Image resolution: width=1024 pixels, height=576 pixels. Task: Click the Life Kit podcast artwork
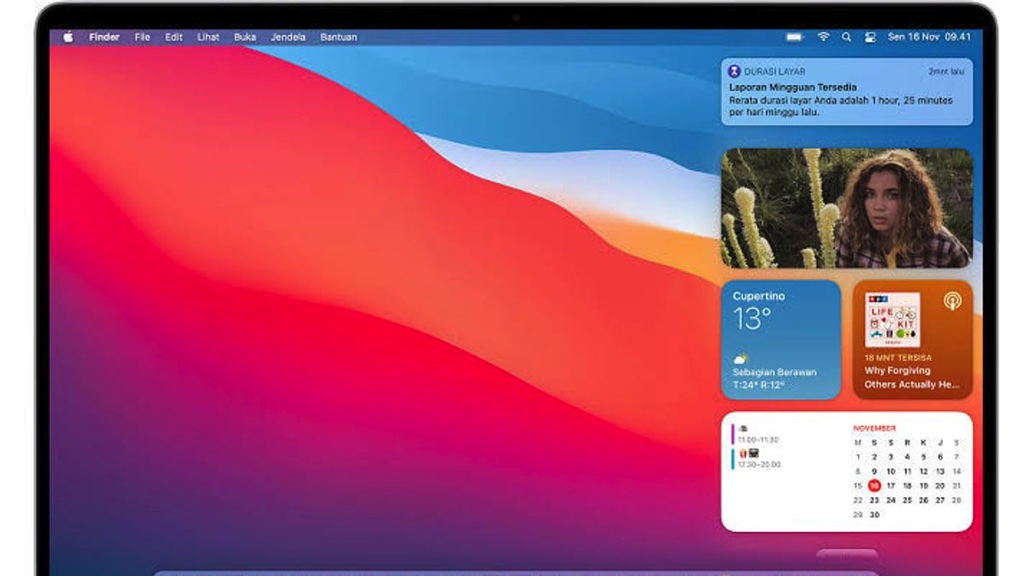pos(890,318)
